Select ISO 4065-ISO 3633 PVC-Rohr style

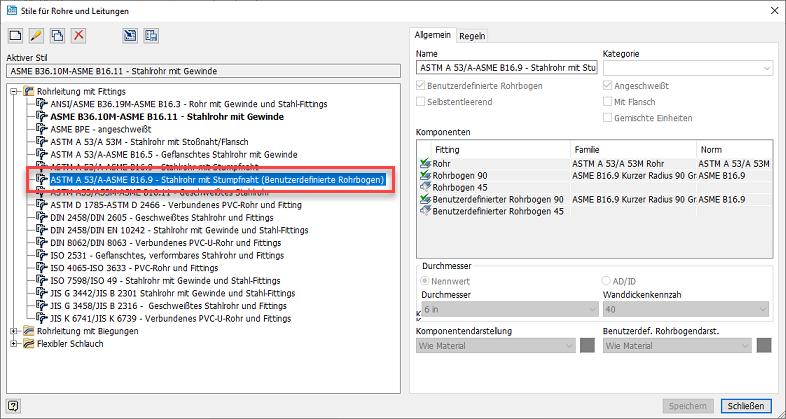point(134,268)
